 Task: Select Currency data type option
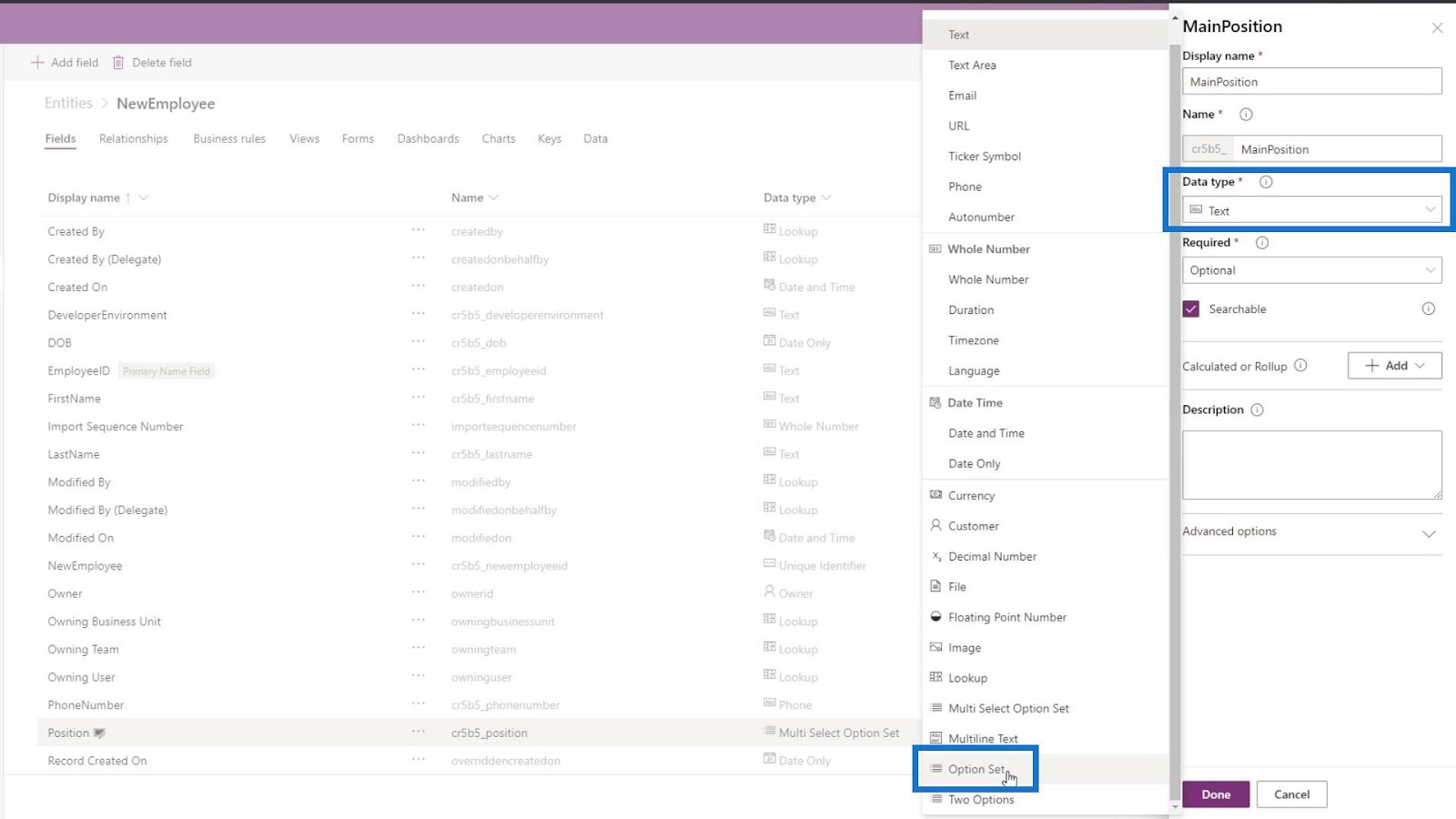click(1045, 496)
